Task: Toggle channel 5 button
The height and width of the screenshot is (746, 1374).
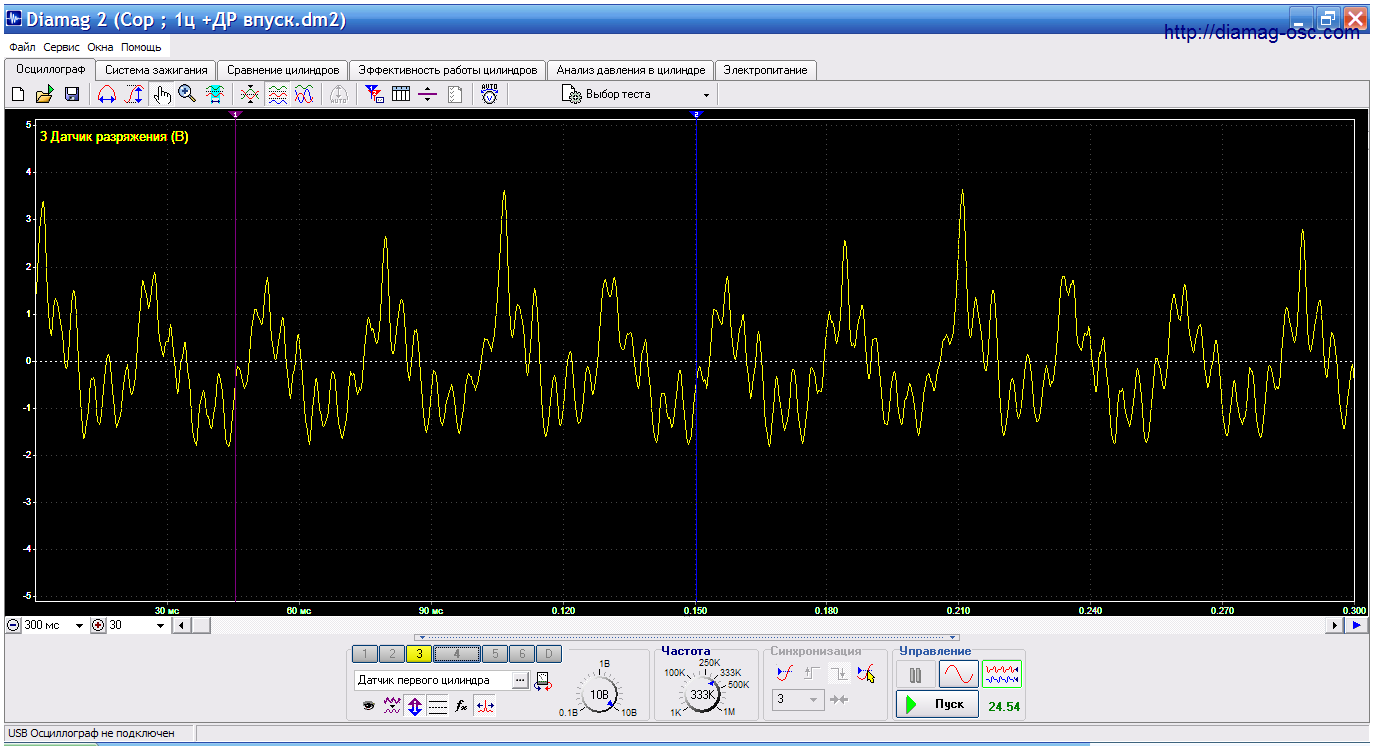Action: coord(494,654)
